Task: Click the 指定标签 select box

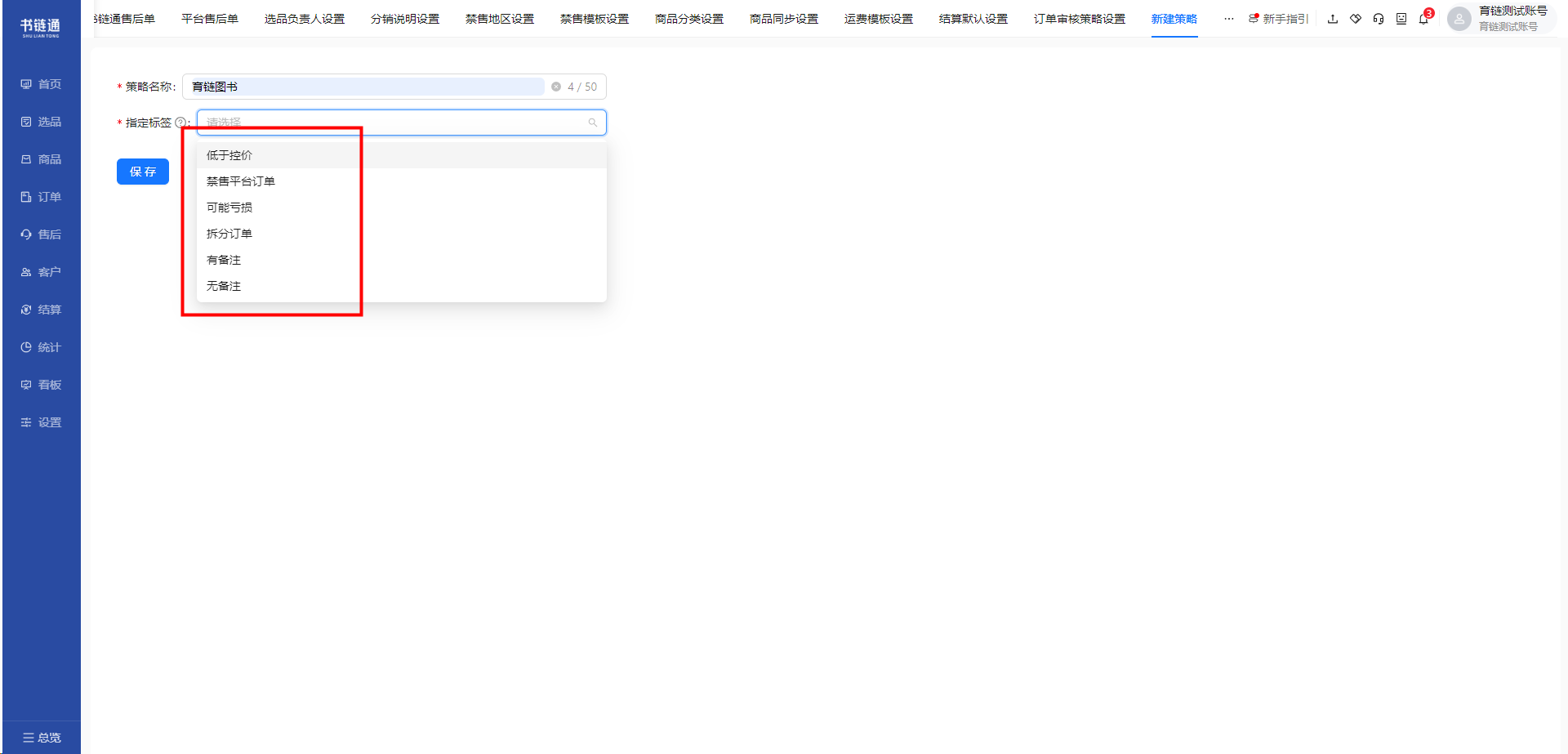Action: click(x=402, y=123)
